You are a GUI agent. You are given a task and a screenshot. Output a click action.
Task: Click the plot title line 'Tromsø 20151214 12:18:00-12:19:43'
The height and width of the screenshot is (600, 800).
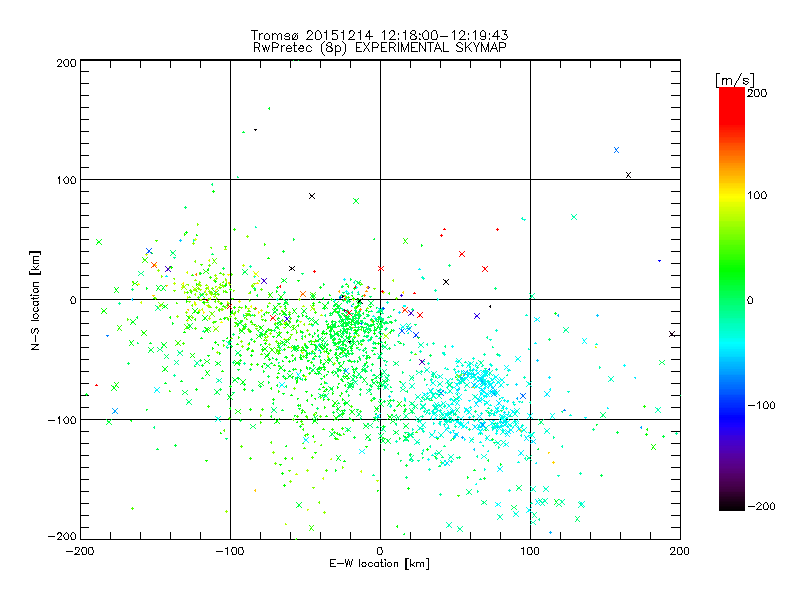pyautogui.click(x=379, y=35)
